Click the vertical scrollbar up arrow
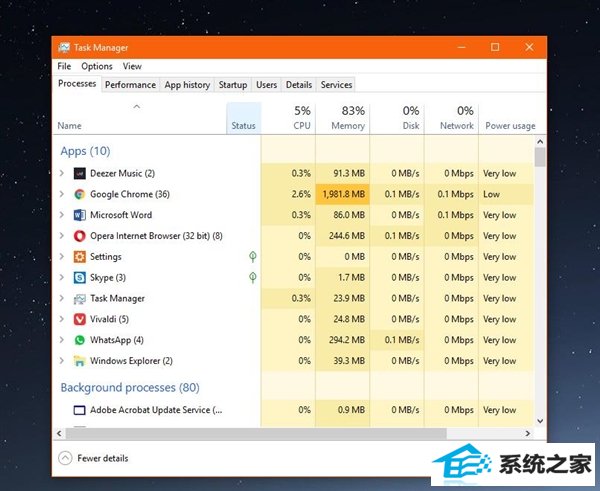This screenshot has width=600, height=491. coord(540,142)
